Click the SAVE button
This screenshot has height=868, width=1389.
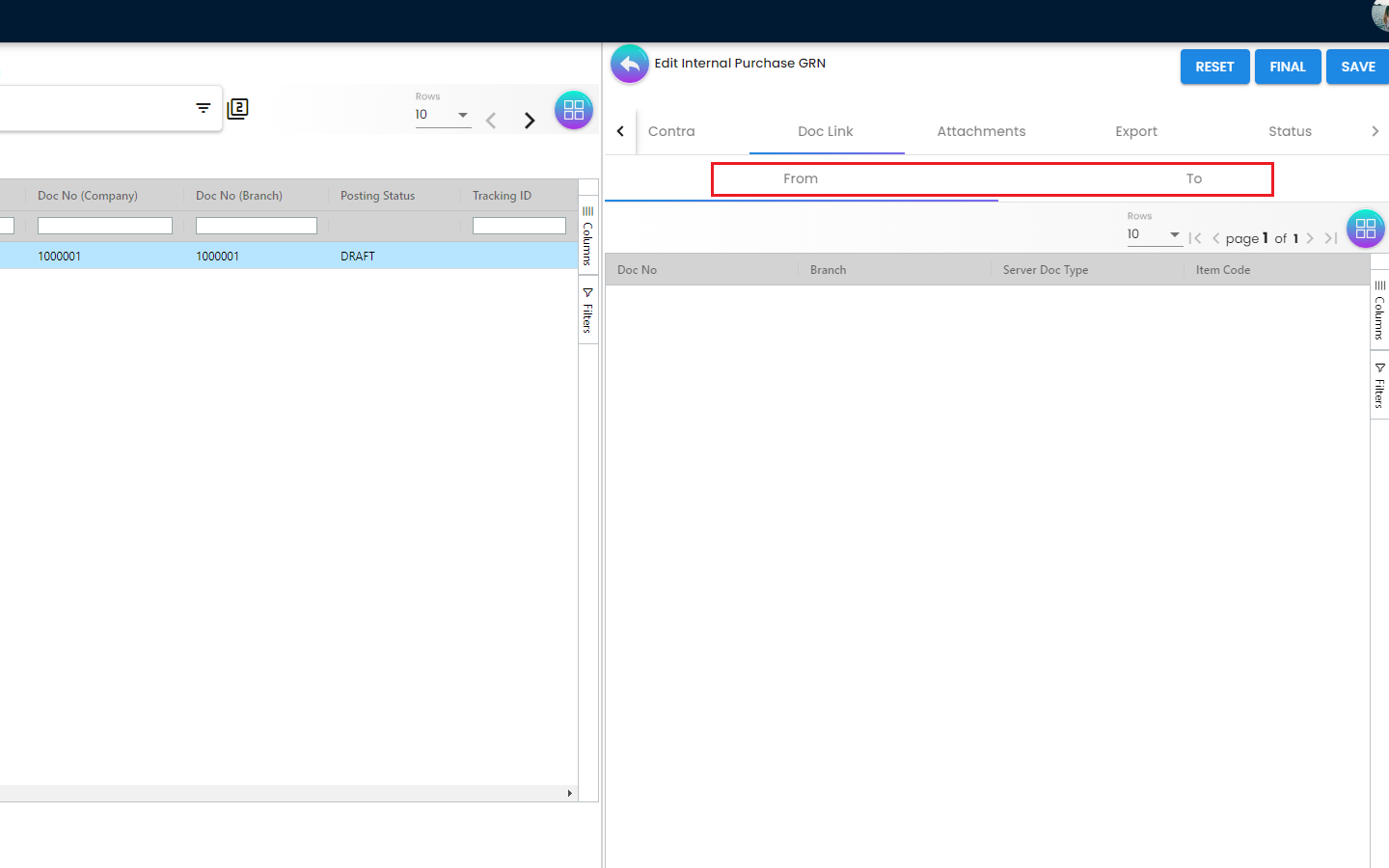click(1358, 67)
